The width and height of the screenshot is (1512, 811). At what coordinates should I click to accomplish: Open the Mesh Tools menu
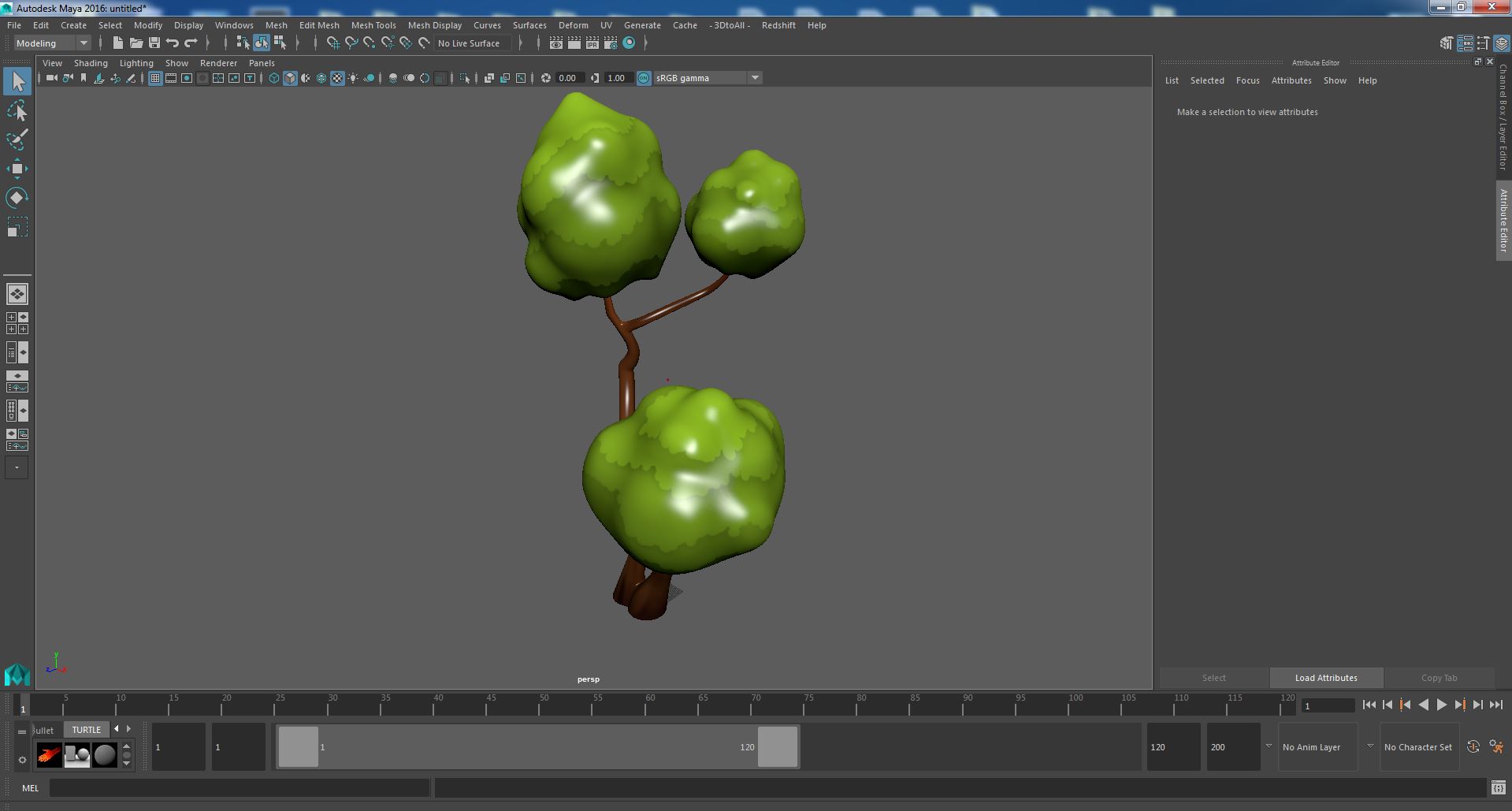coord(373,25)
